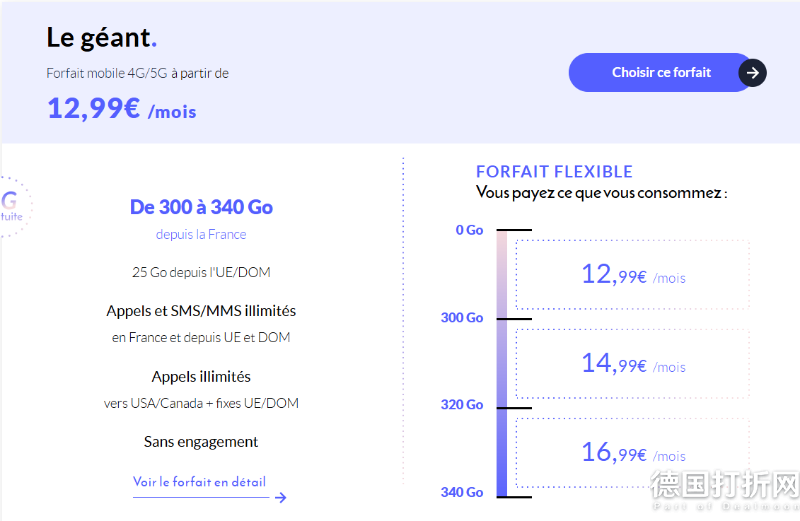Open "Voir le forfait en détail" link
This screenshot has height=521, width=800.
pos(199,482)
